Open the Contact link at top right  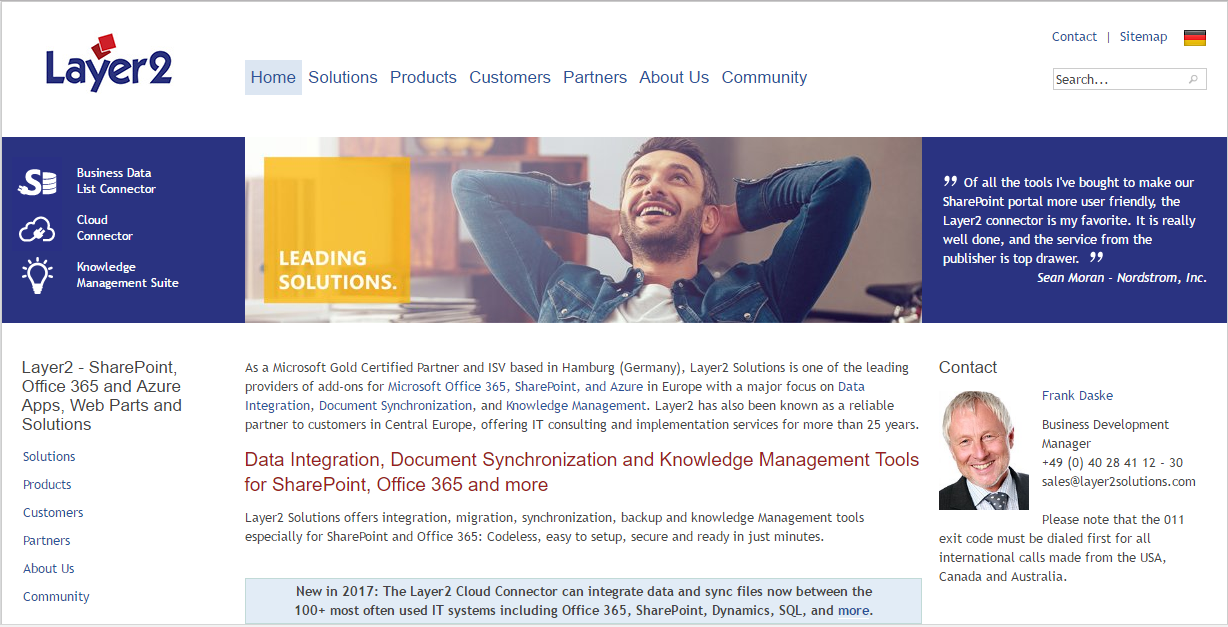pos(1074,36)
